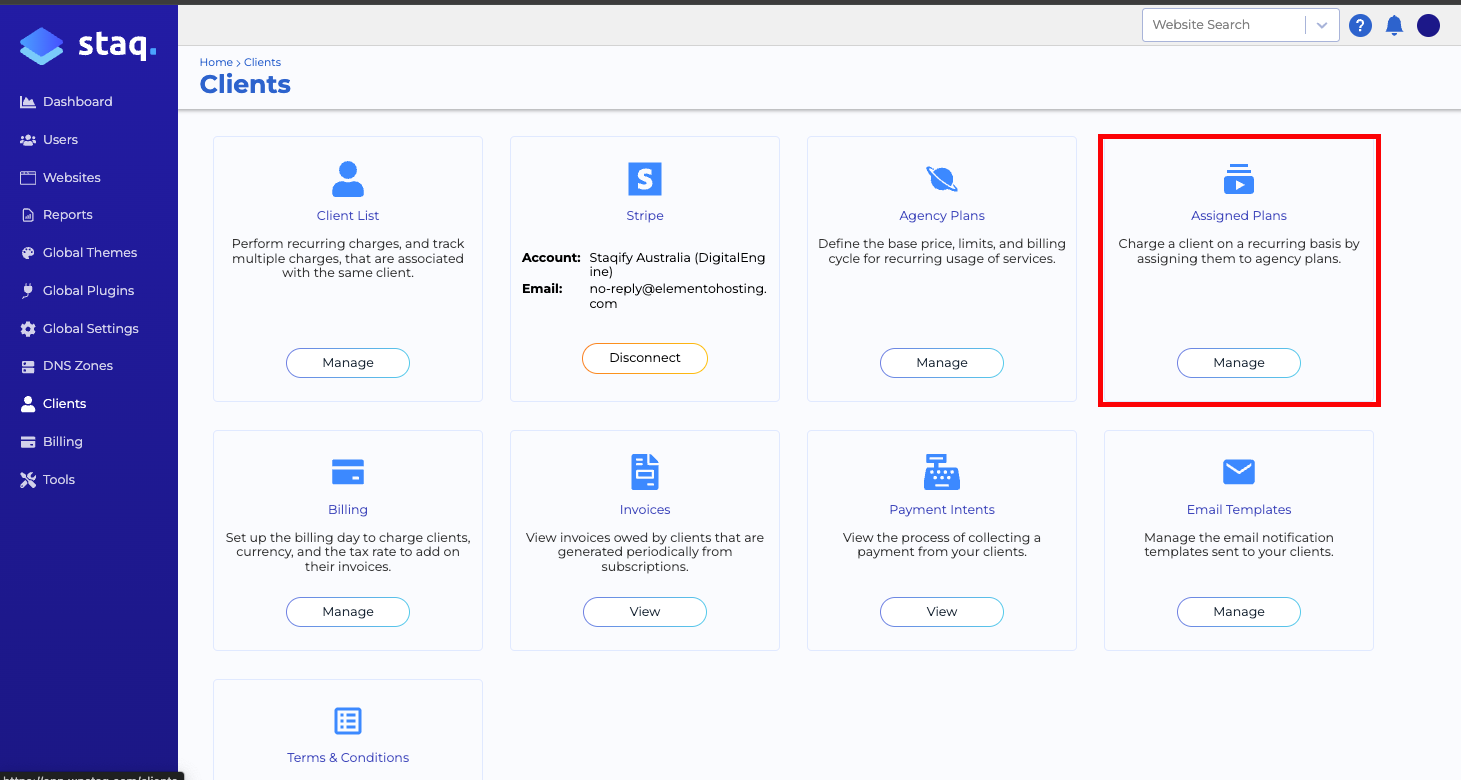Expand the Website Search dropdown arrow

(1322, 26)
